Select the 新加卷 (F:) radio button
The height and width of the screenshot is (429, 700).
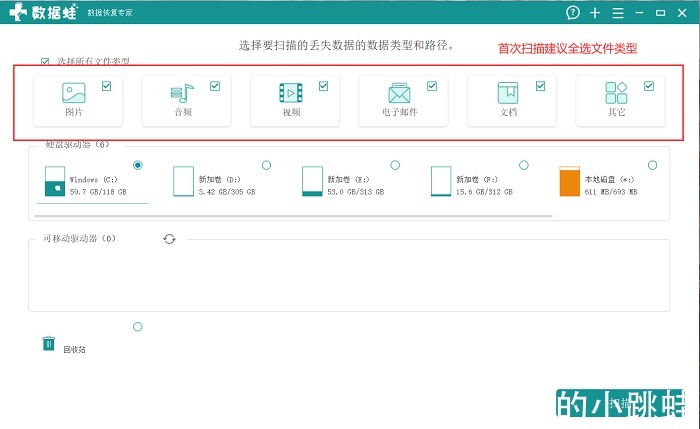524,165
